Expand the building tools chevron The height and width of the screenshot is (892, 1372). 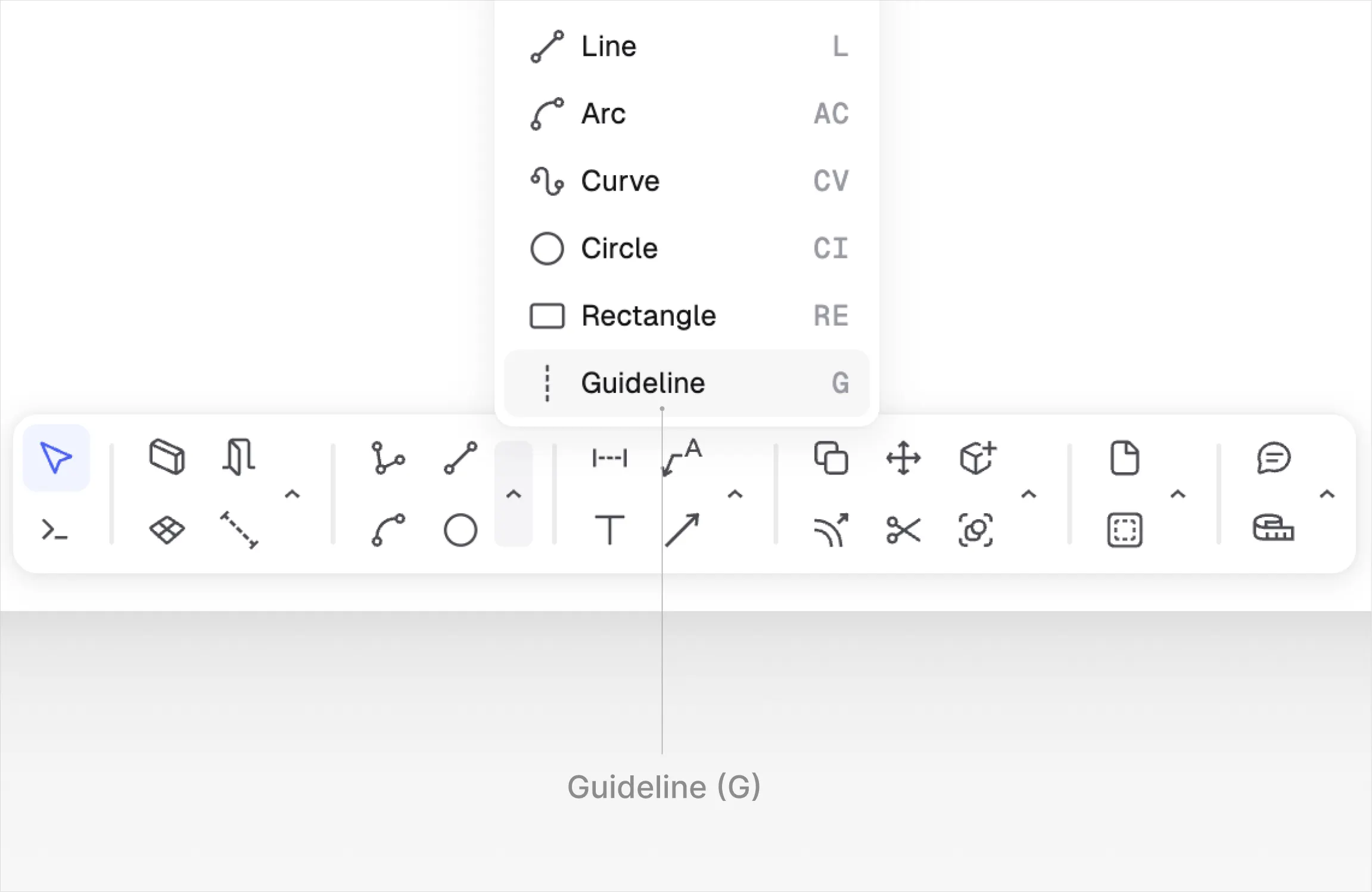(x=292, y=494)
